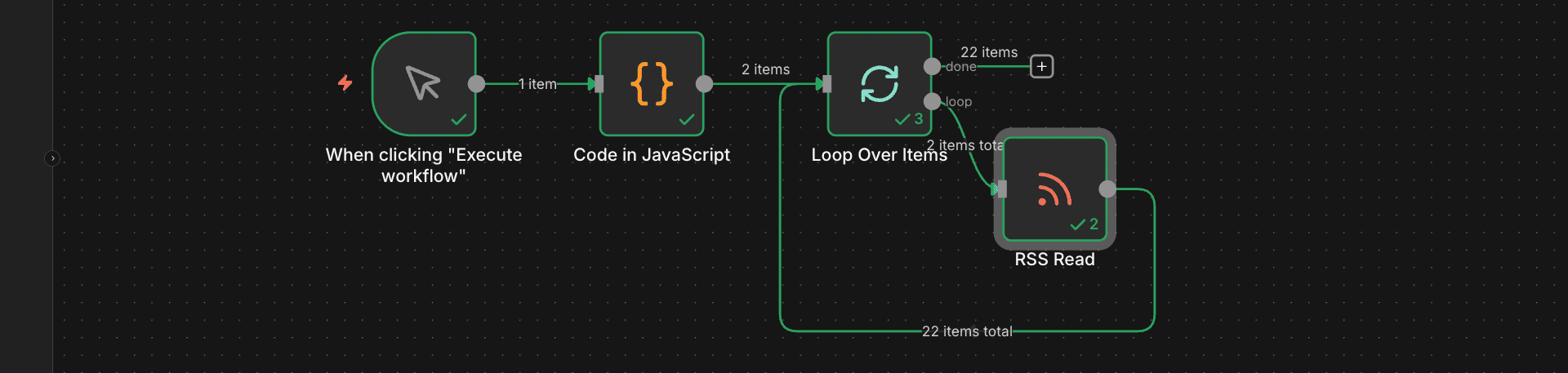
Task: Click the "22 items total" connection label
Action: [967, 331]
